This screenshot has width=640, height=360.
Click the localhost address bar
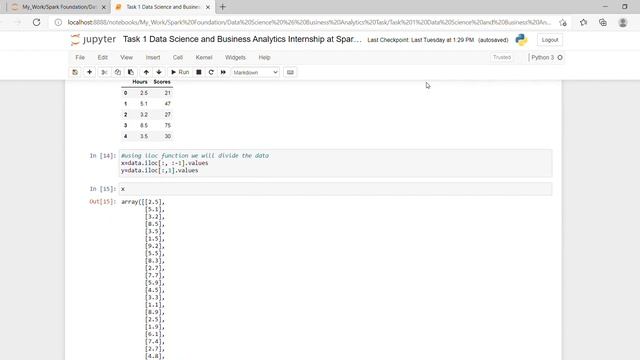[309, 22]
